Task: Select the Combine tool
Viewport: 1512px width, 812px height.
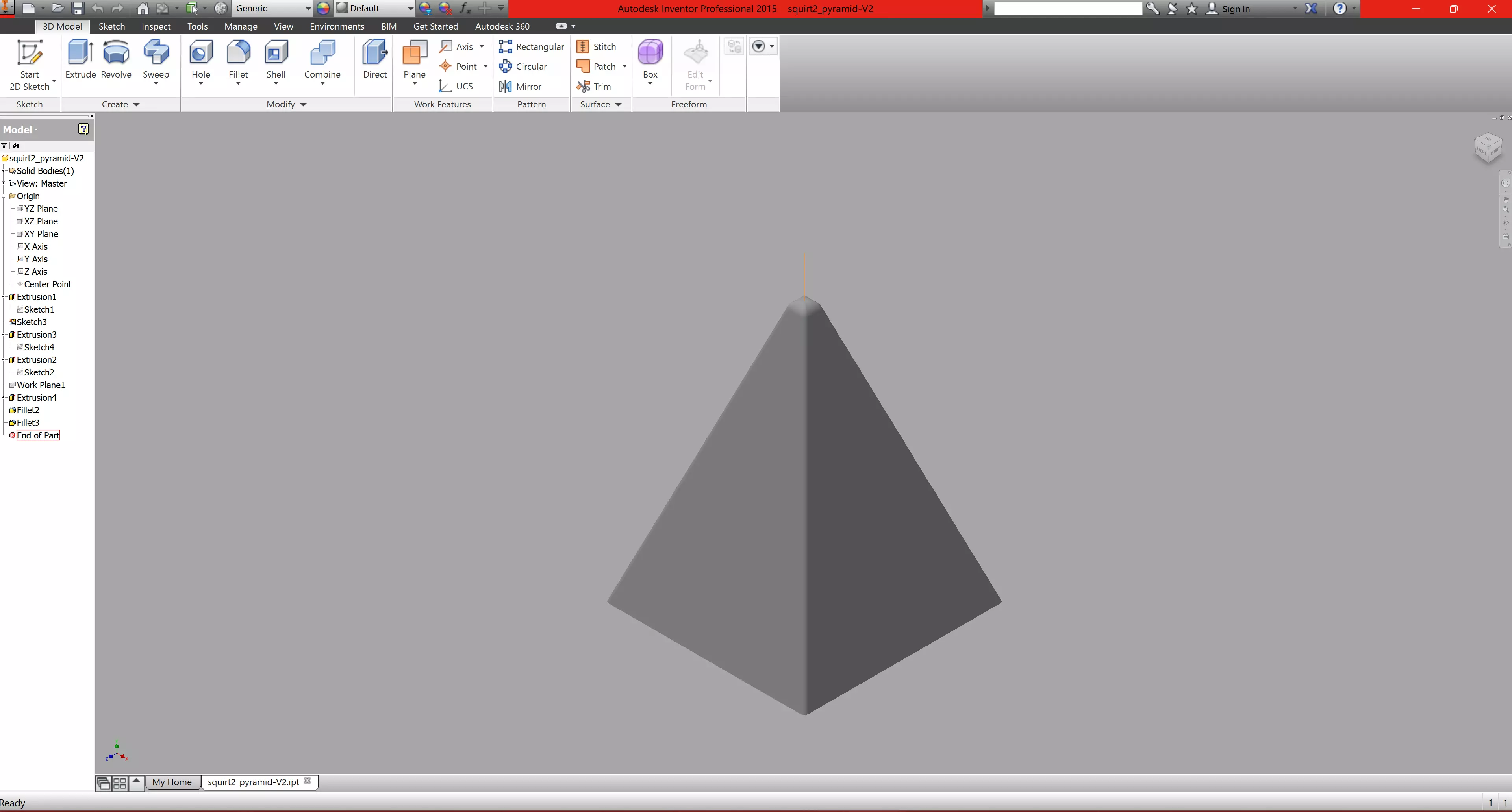Action: click(322, 62)
